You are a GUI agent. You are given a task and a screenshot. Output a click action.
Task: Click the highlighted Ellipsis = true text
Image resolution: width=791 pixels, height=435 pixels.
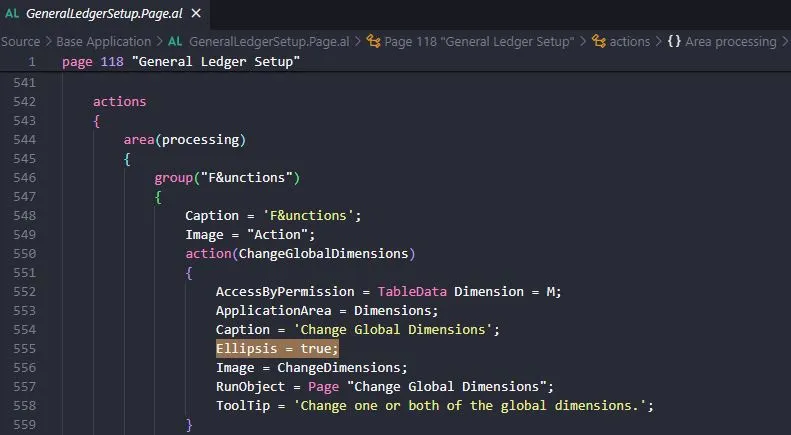277,349
